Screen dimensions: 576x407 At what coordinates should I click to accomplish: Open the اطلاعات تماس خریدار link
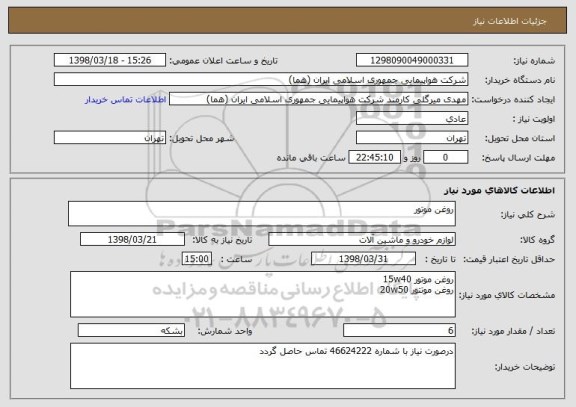point(126,100)
